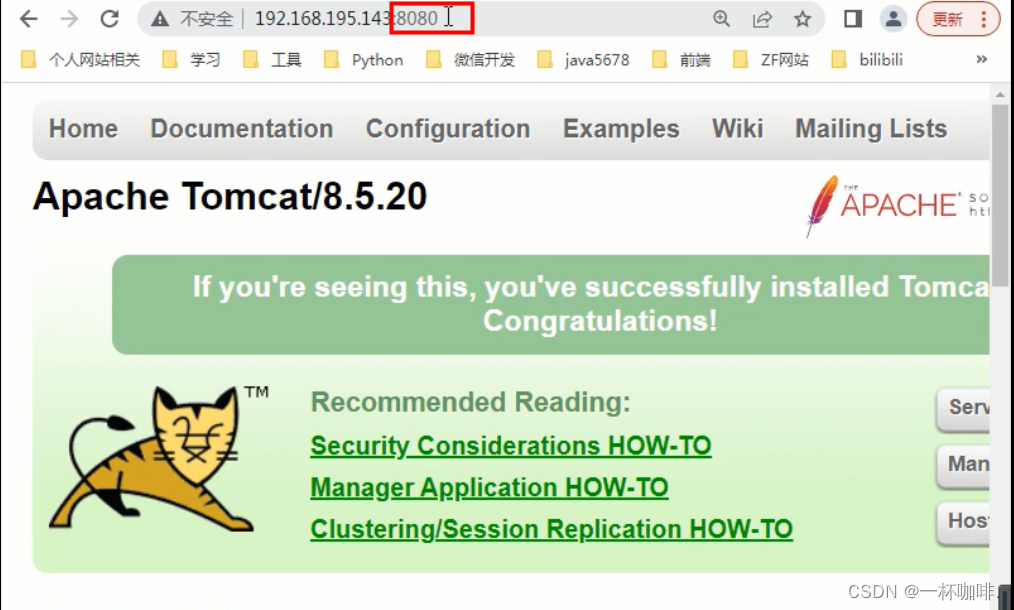
Task: Select Configuration in Tomcat navigation
Action: 448,129
